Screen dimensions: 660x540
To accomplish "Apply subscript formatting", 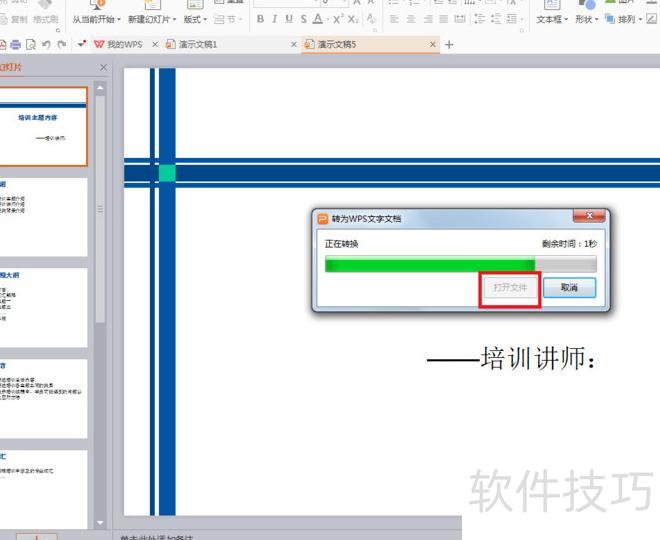I will point(353,19).
